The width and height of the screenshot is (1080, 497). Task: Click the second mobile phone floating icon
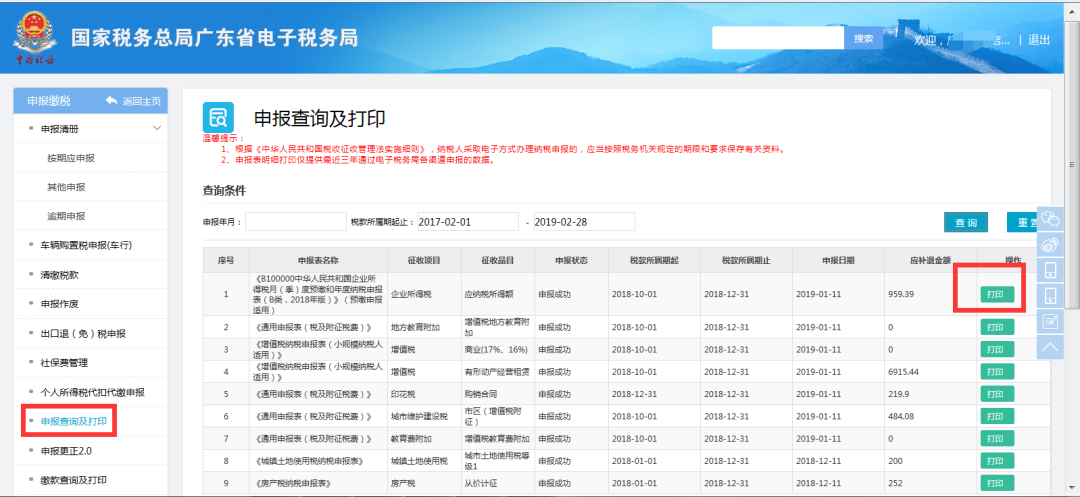(1050, 295)
